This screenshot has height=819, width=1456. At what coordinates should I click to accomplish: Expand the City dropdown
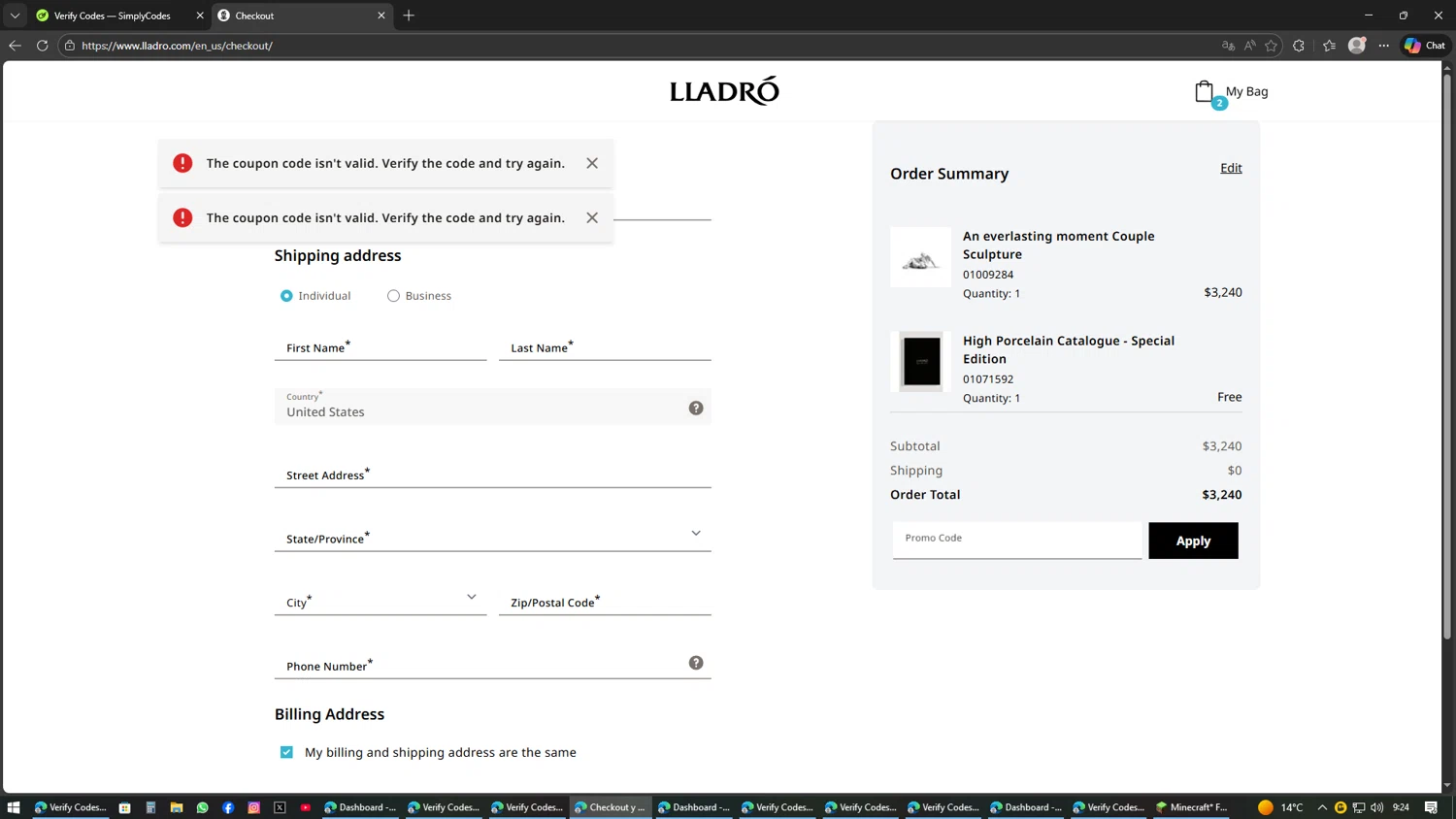tap(472, 597)
